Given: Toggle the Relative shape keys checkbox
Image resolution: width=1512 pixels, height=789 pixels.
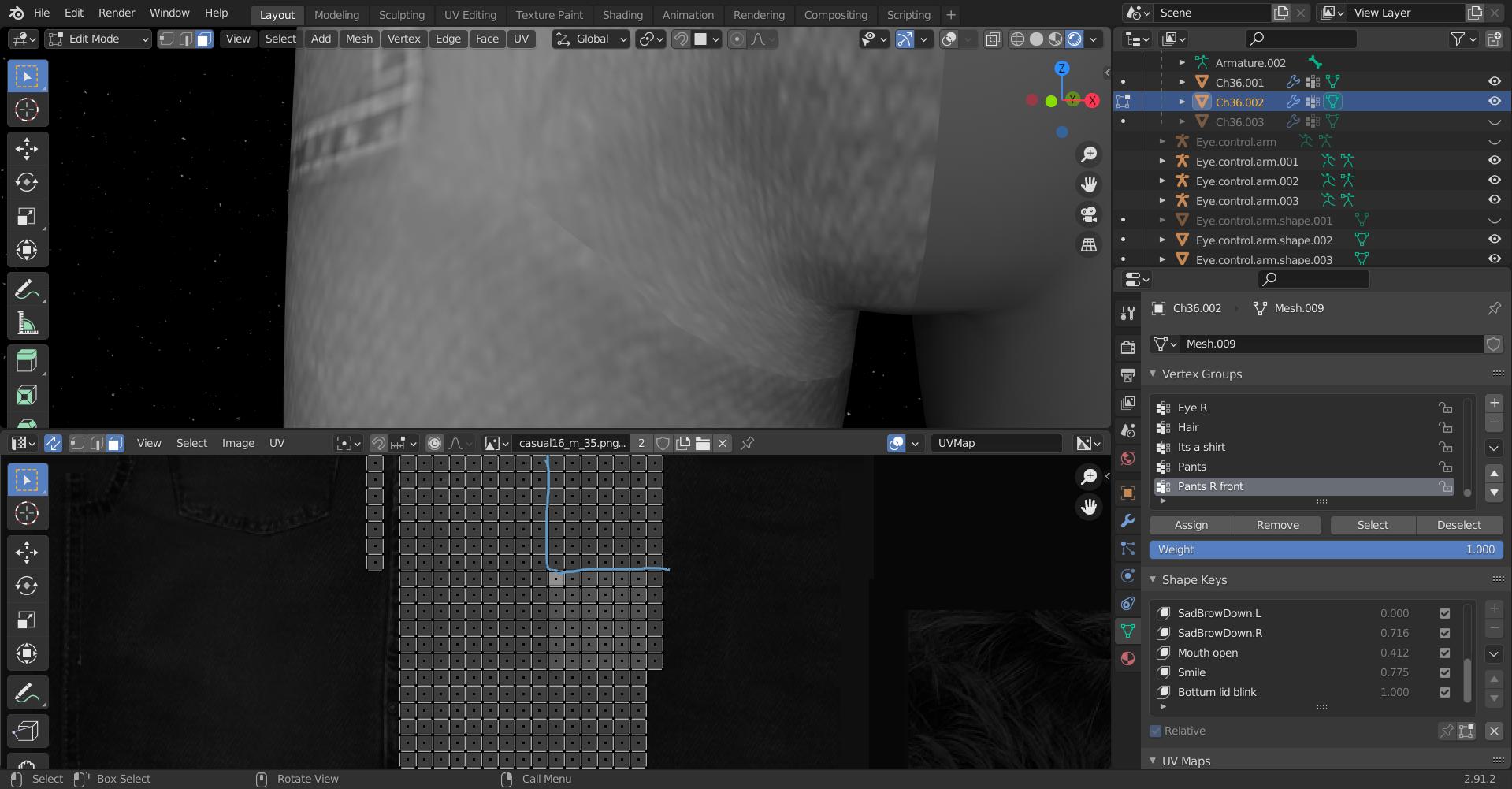Looking at the screenshot, I should tap(1156, 731).
